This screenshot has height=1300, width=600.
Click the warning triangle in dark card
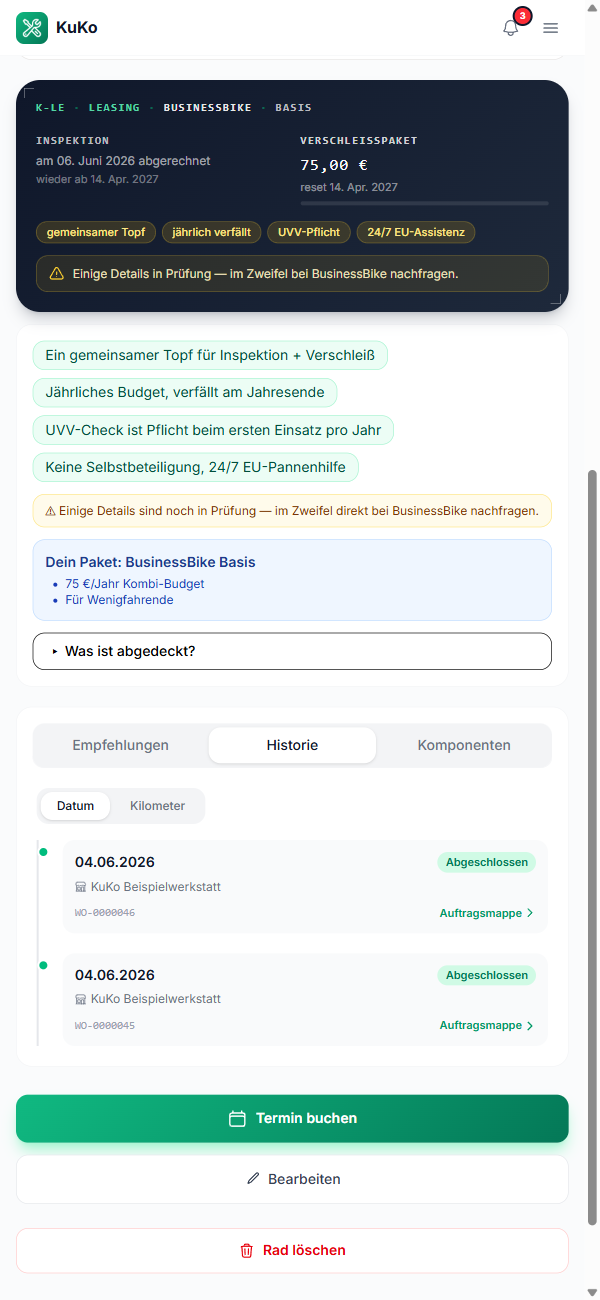(56, 273)
